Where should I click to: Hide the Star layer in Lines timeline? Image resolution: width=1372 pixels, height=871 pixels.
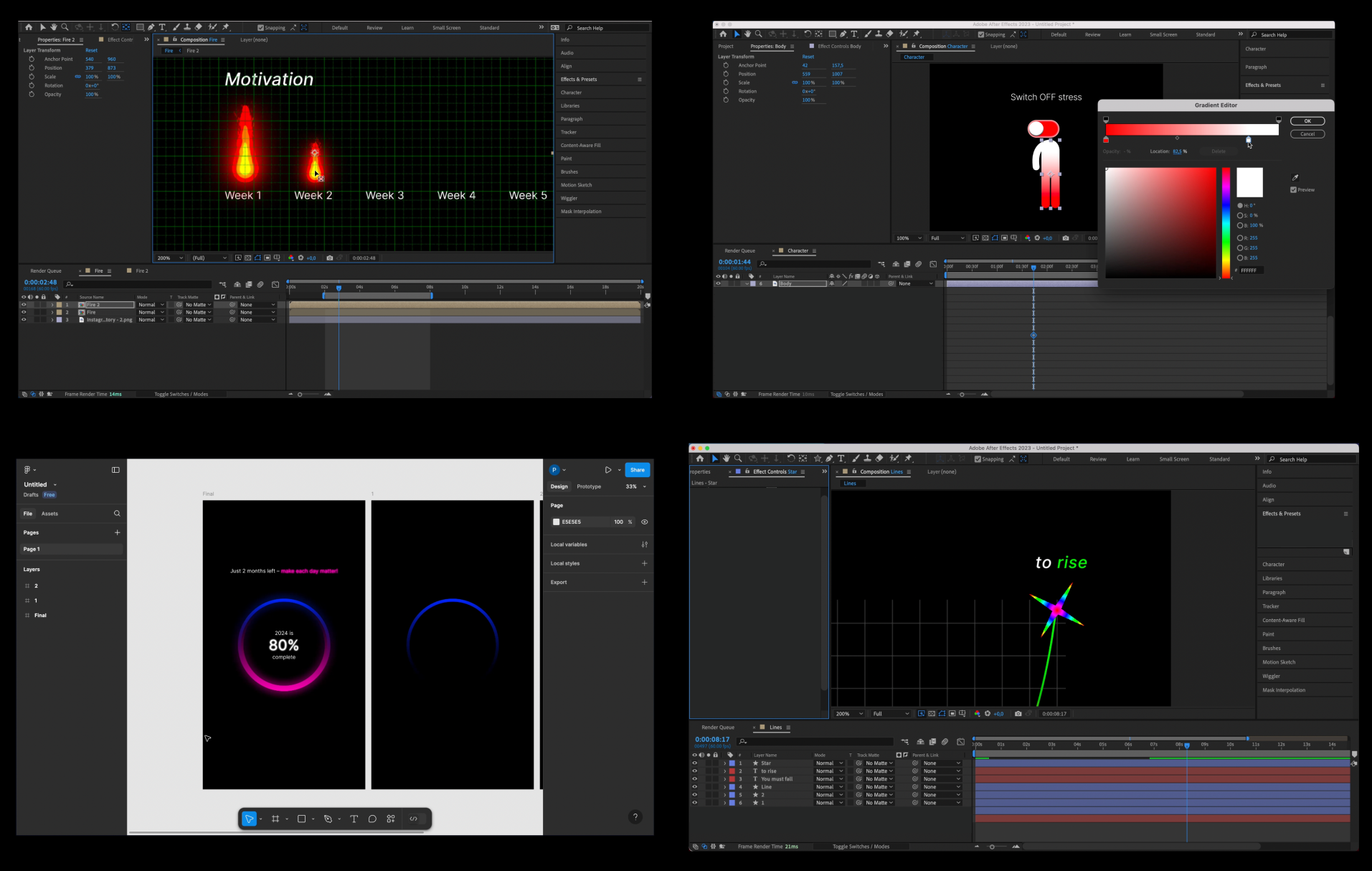[x=694, y=763]
